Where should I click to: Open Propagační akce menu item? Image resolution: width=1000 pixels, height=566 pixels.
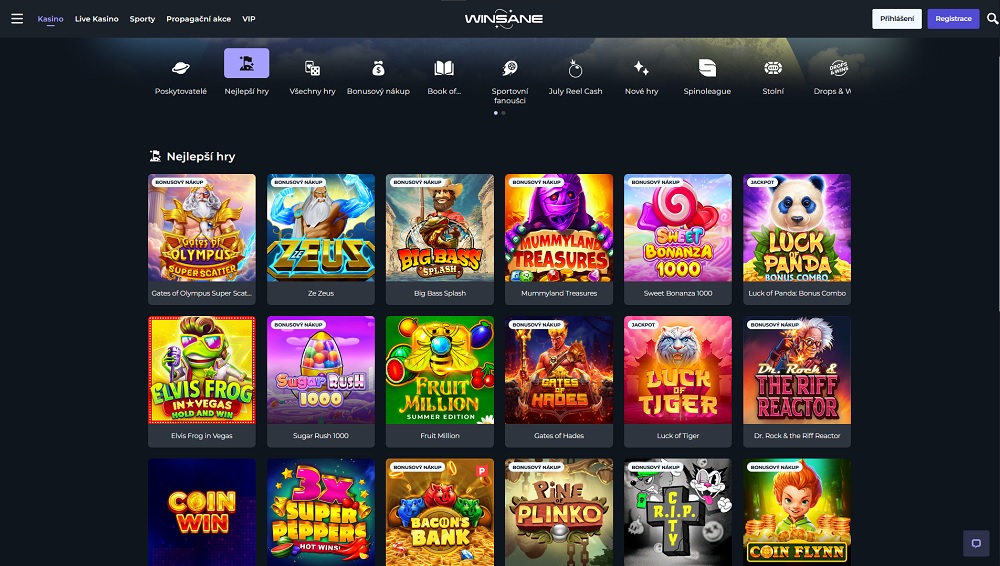[198, 19]
